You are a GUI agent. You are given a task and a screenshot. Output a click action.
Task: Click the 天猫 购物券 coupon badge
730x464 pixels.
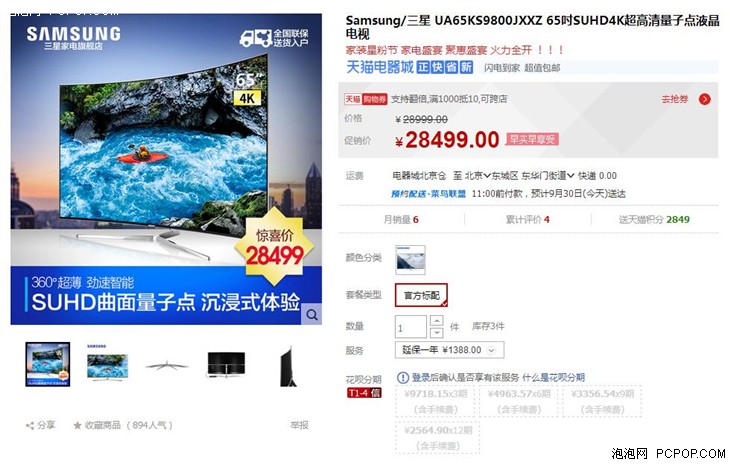click(365, 99)
